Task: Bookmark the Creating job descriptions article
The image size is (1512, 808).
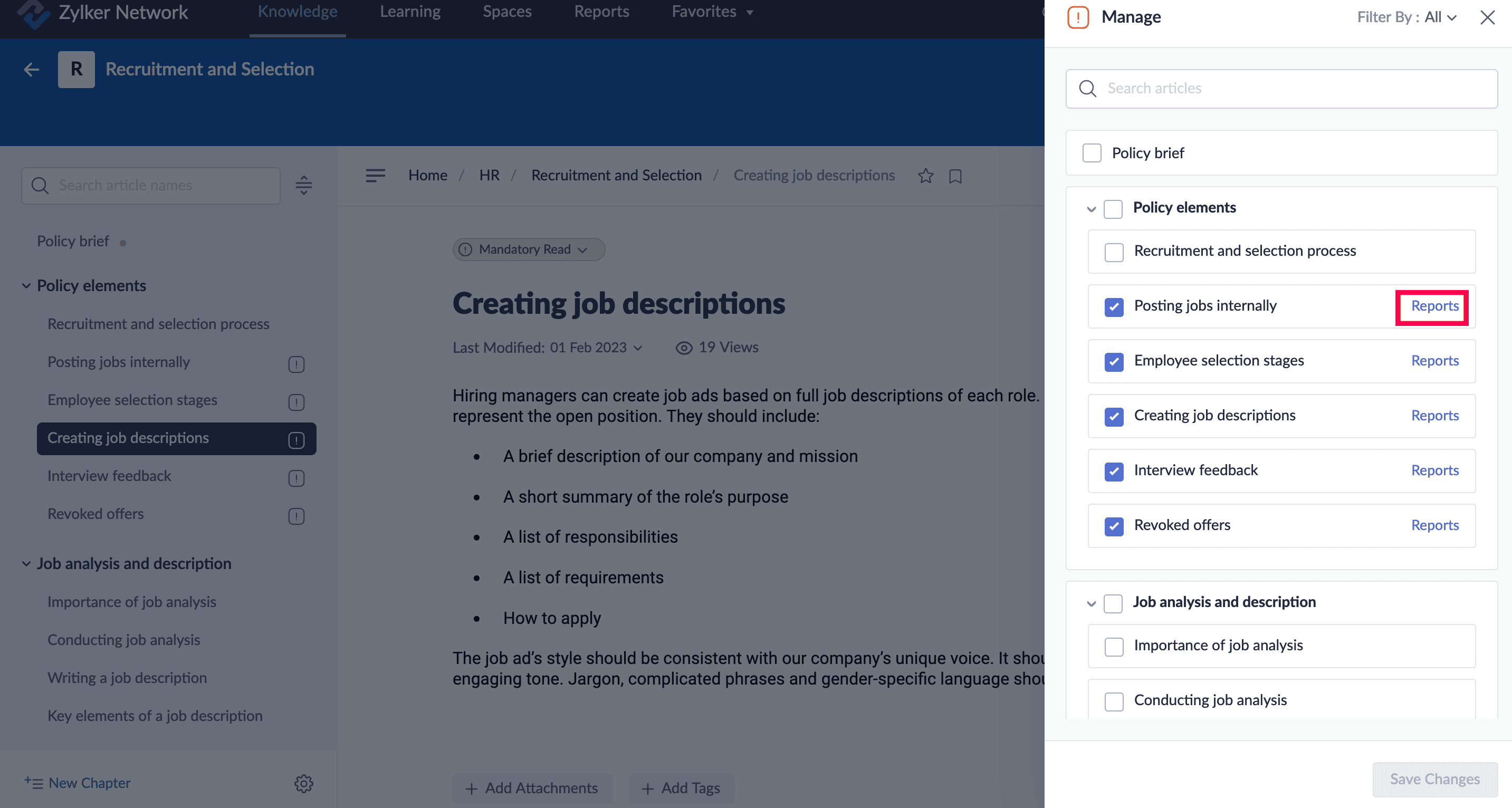Action: coord(955,176)
